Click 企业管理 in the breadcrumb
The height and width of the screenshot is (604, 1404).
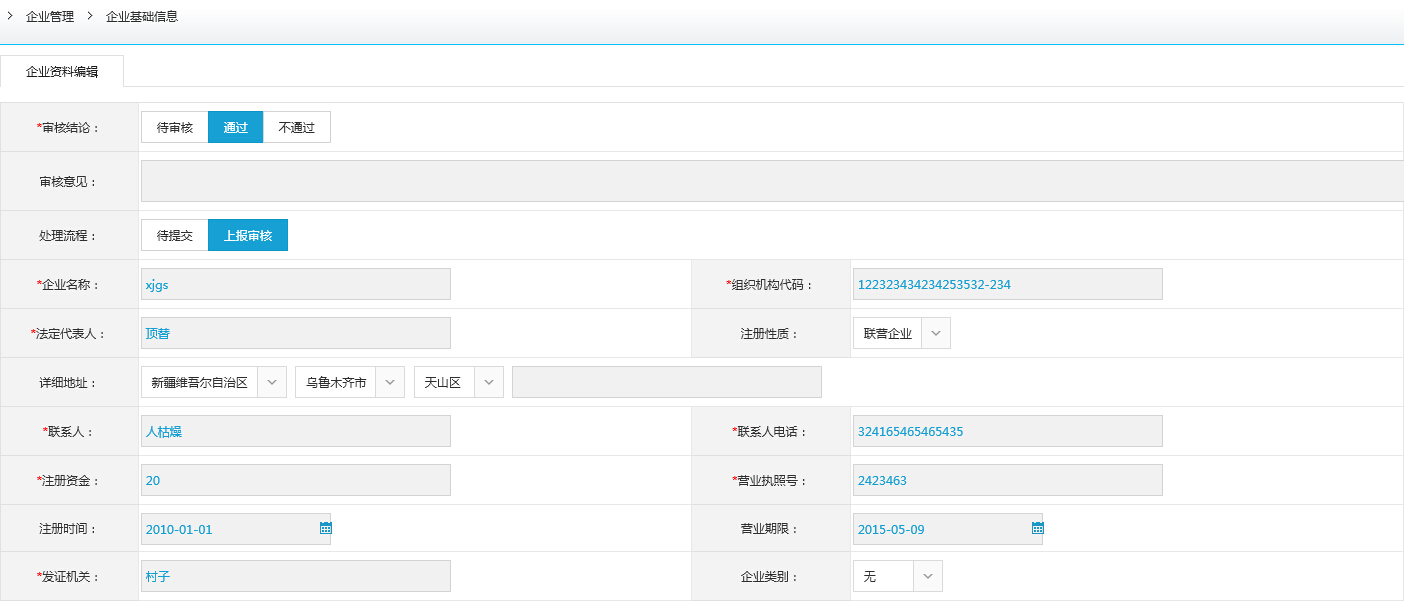pos(50,17)
